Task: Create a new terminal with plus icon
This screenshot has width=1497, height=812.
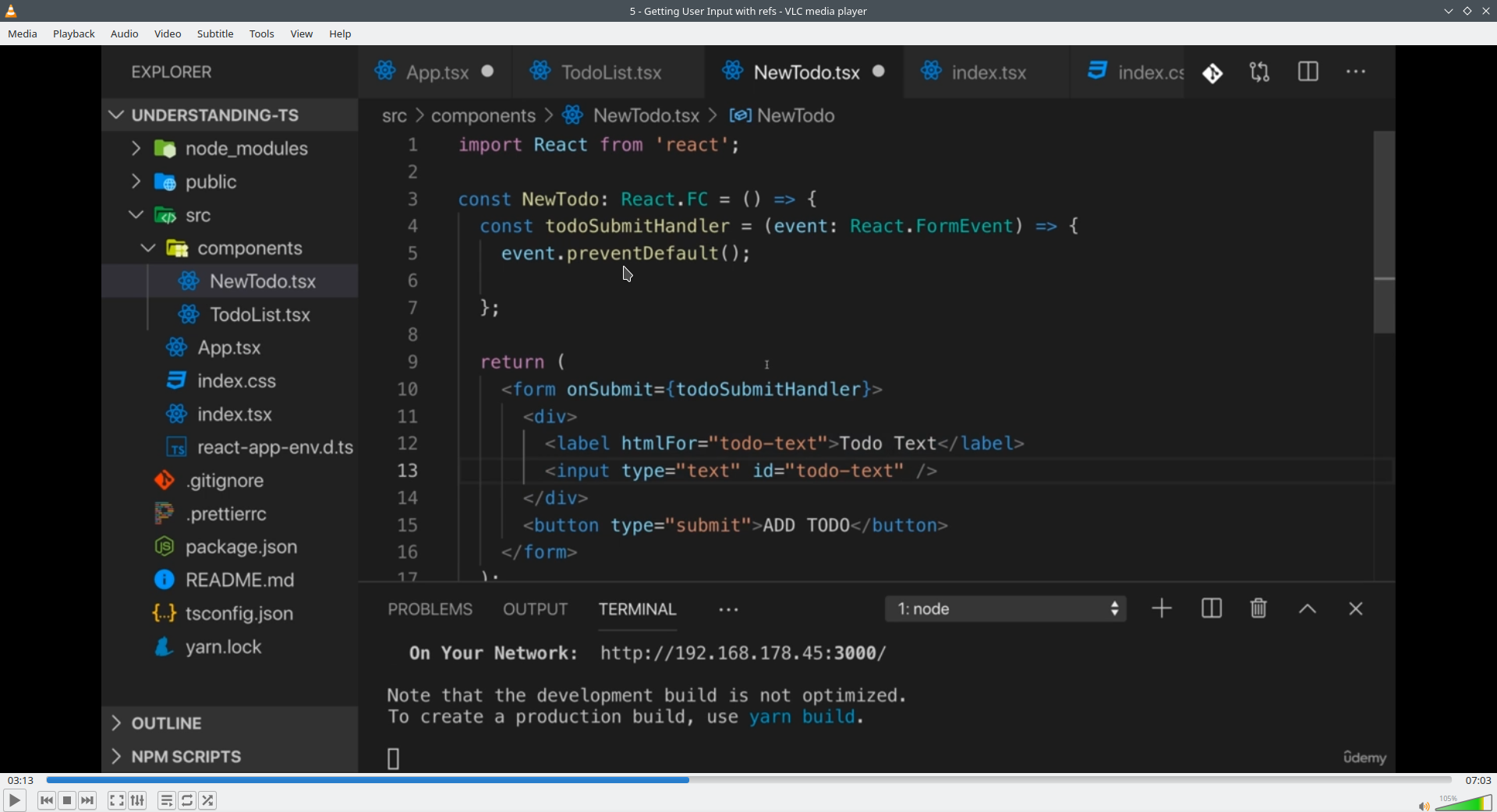Action: [1162, 609]
